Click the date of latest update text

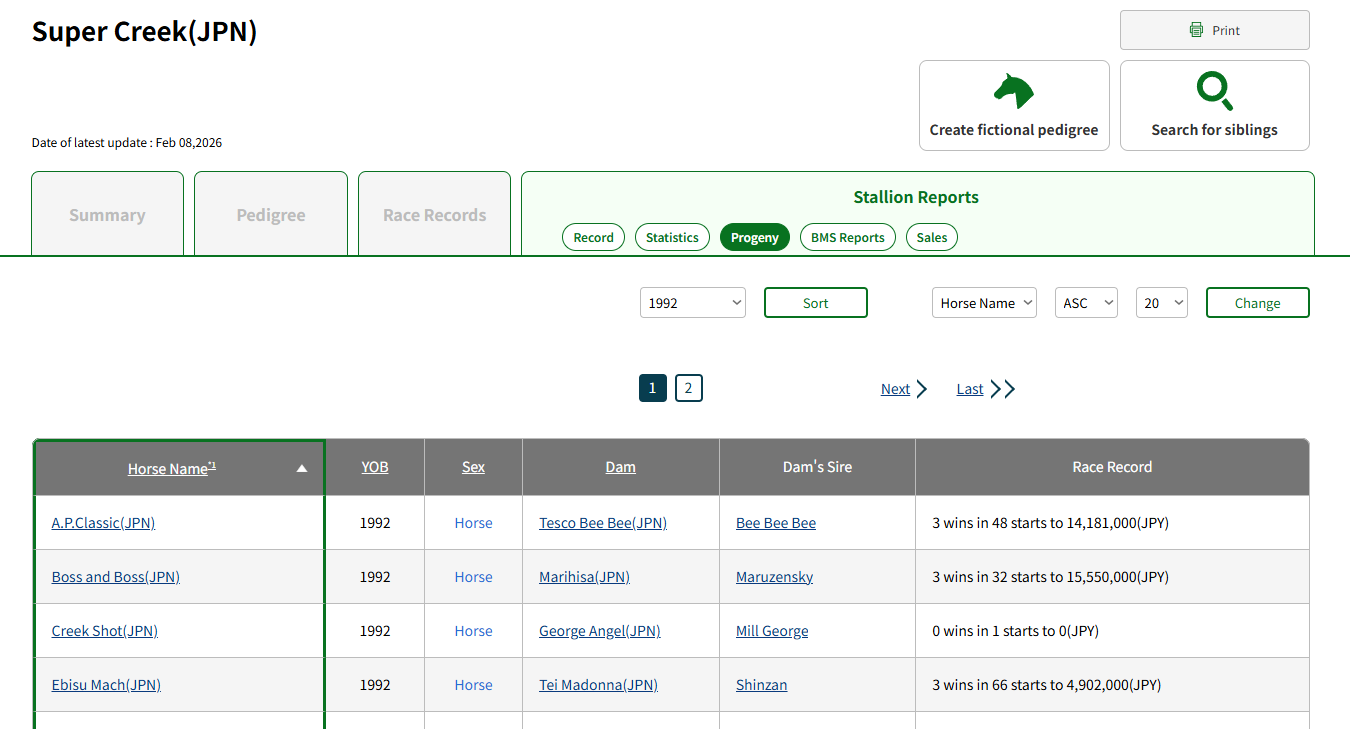pos(127,143)
